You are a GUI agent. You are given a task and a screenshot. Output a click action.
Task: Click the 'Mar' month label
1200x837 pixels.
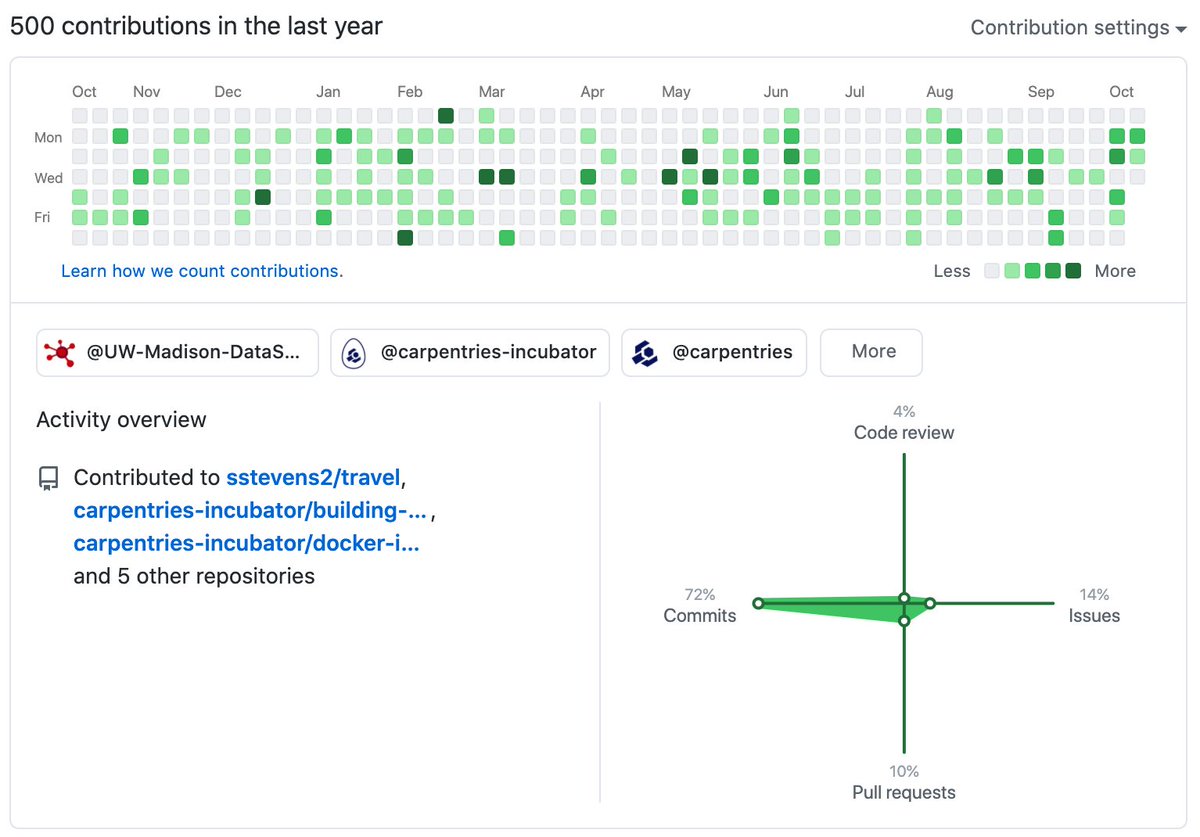click(491, 92)
